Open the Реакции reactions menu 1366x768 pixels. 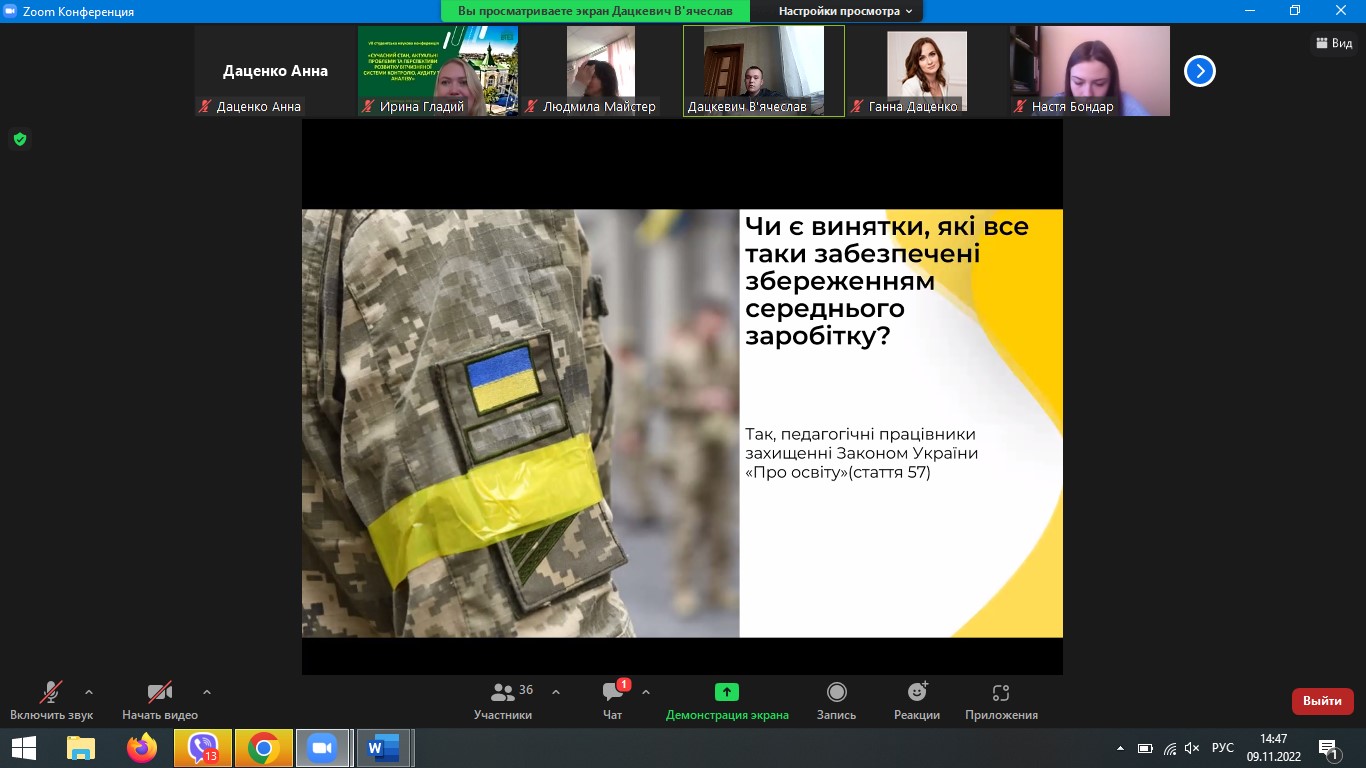917,700
